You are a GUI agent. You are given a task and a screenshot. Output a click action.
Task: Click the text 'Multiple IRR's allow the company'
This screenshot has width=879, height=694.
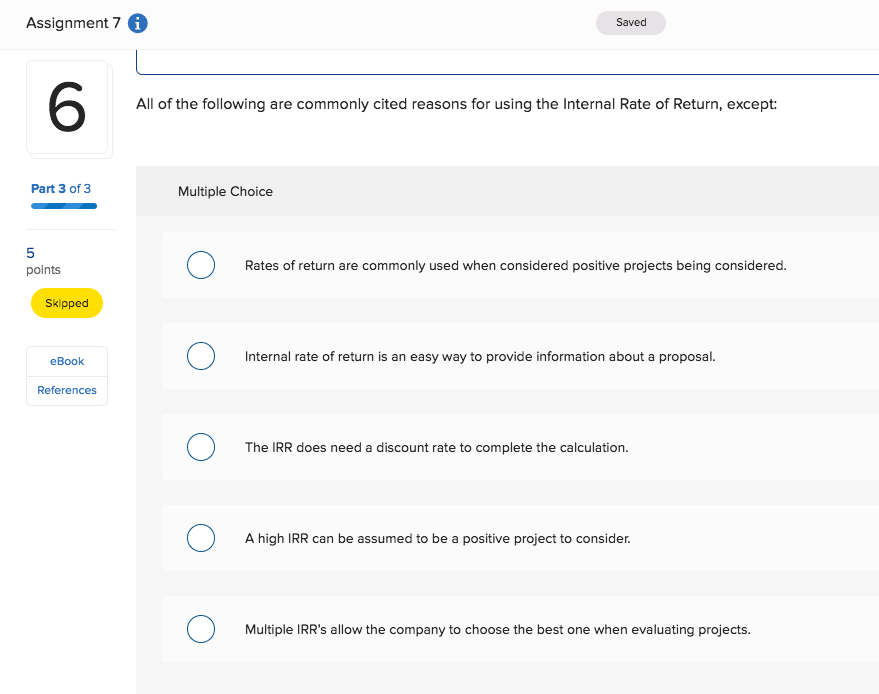tap(497, 629)
